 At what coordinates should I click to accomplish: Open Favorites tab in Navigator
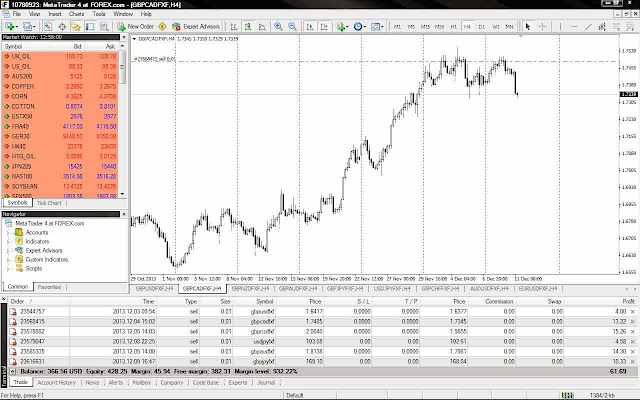coord(49,287)
